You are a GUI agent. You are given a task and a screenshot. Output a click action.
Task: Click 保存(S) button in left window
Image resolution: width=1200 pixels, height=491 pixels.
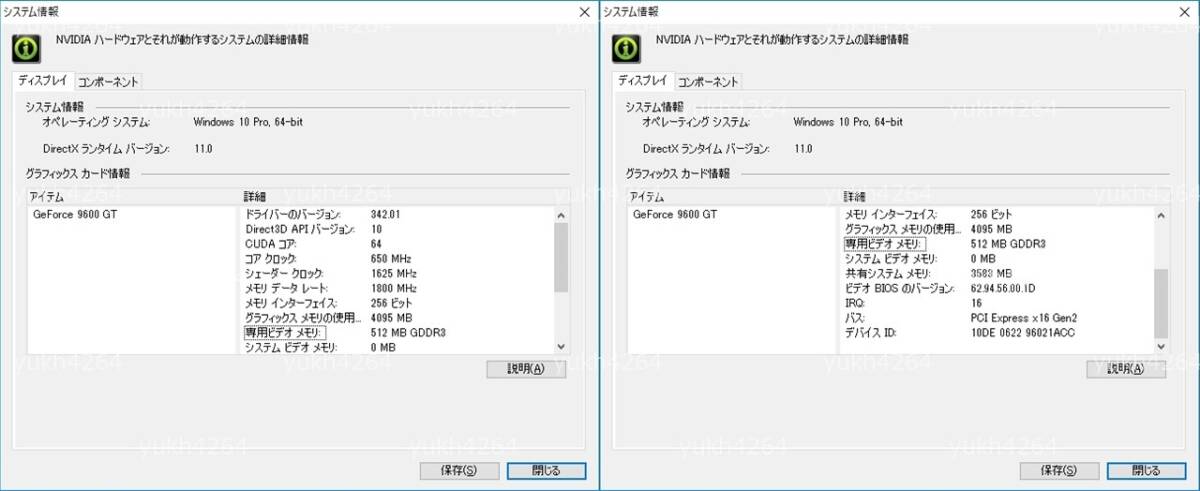coord(460,470)
